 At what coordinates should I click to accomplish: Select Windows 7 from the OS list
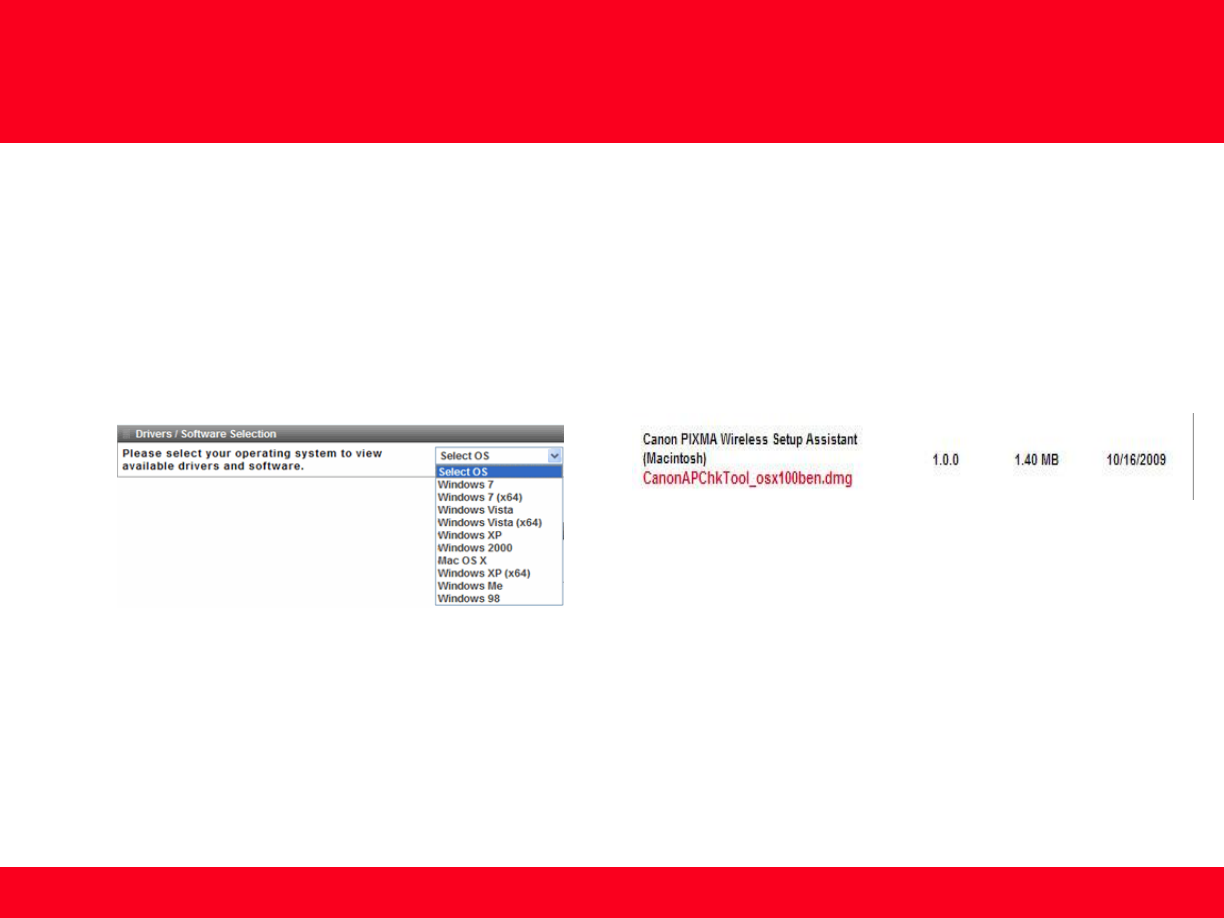coord(499,484)
